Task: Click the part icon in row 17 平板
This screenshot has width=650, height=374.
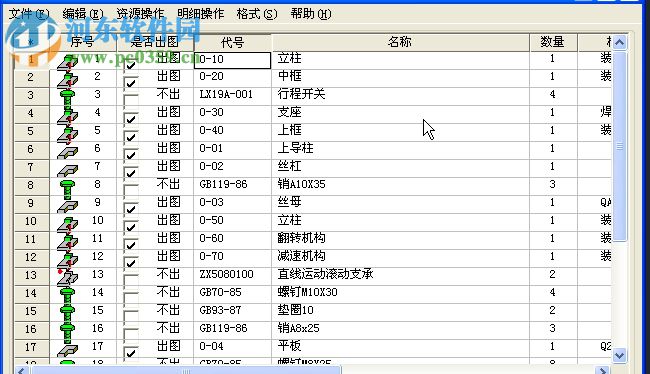Action: click(x=67, y=349)
